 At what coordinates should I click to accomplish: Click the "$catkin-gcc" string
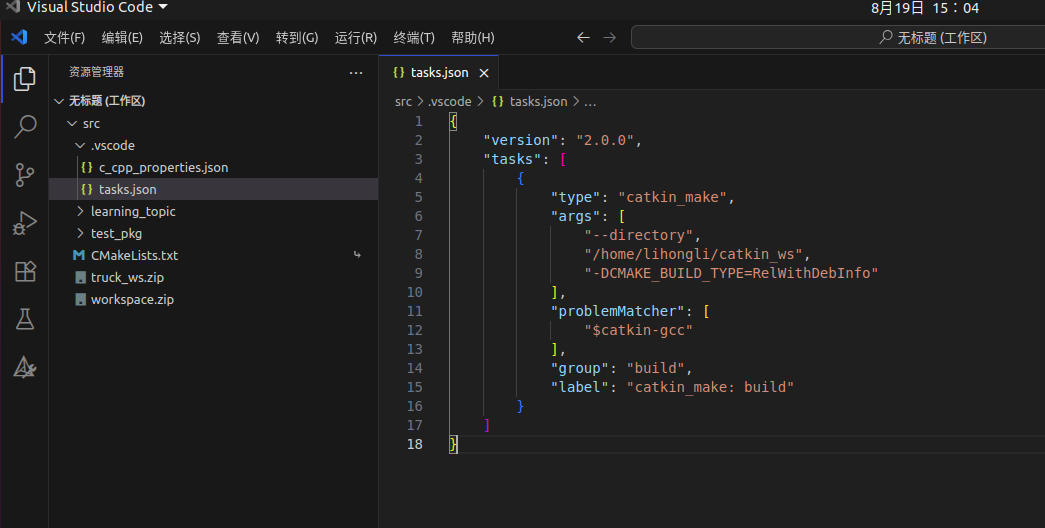pos(638,330)
